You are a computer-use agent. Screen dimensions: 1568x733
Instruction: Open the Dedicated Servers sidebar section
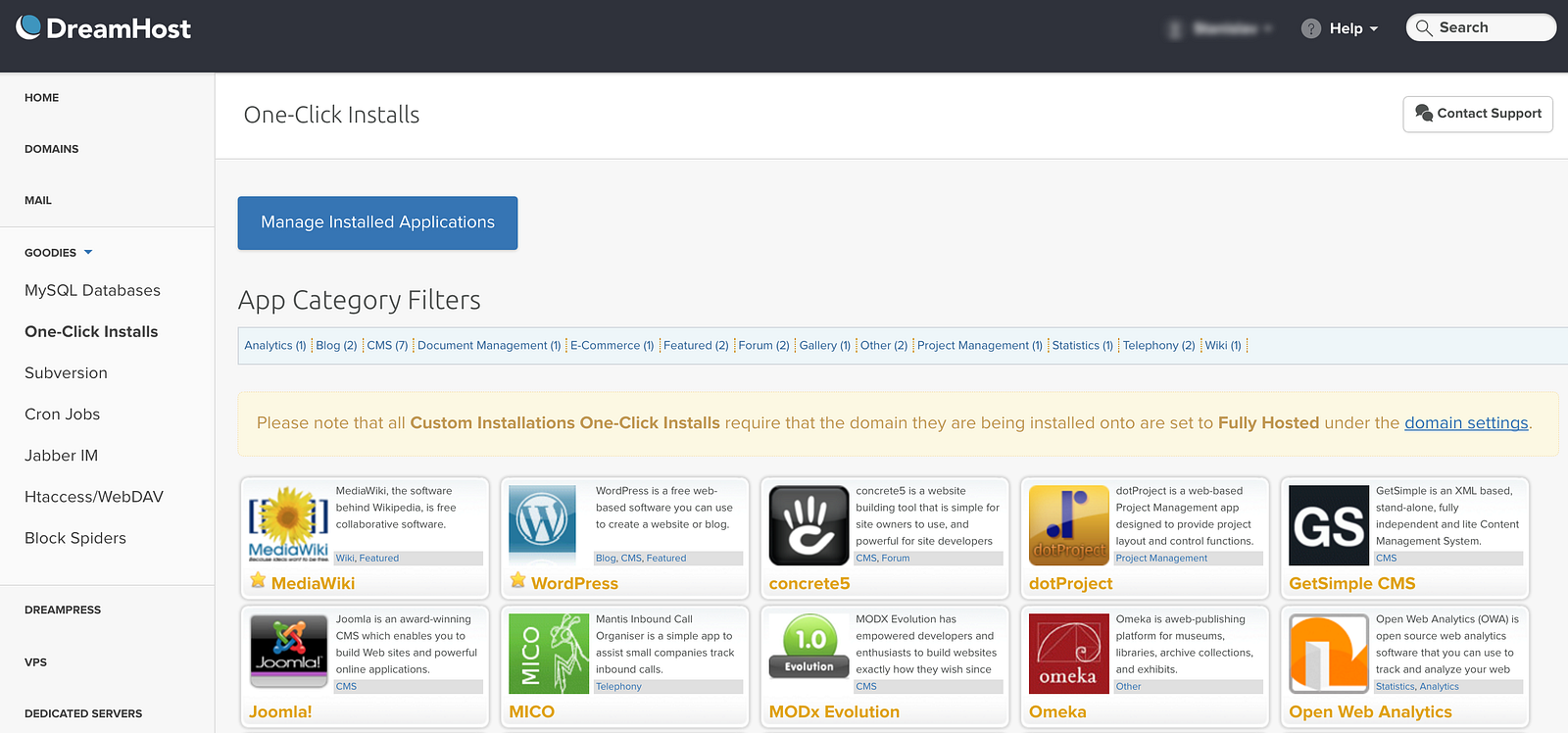tap(83, 713)
